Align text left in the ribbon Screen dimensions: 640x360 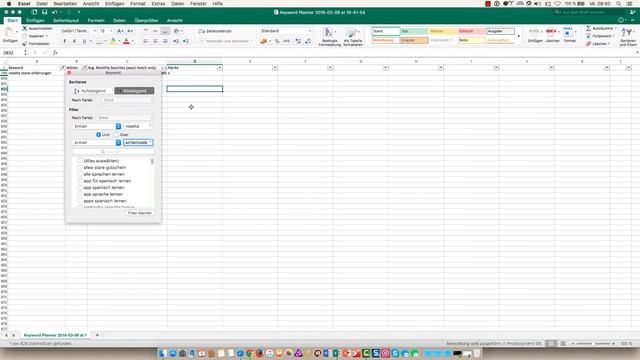point(146,41)
